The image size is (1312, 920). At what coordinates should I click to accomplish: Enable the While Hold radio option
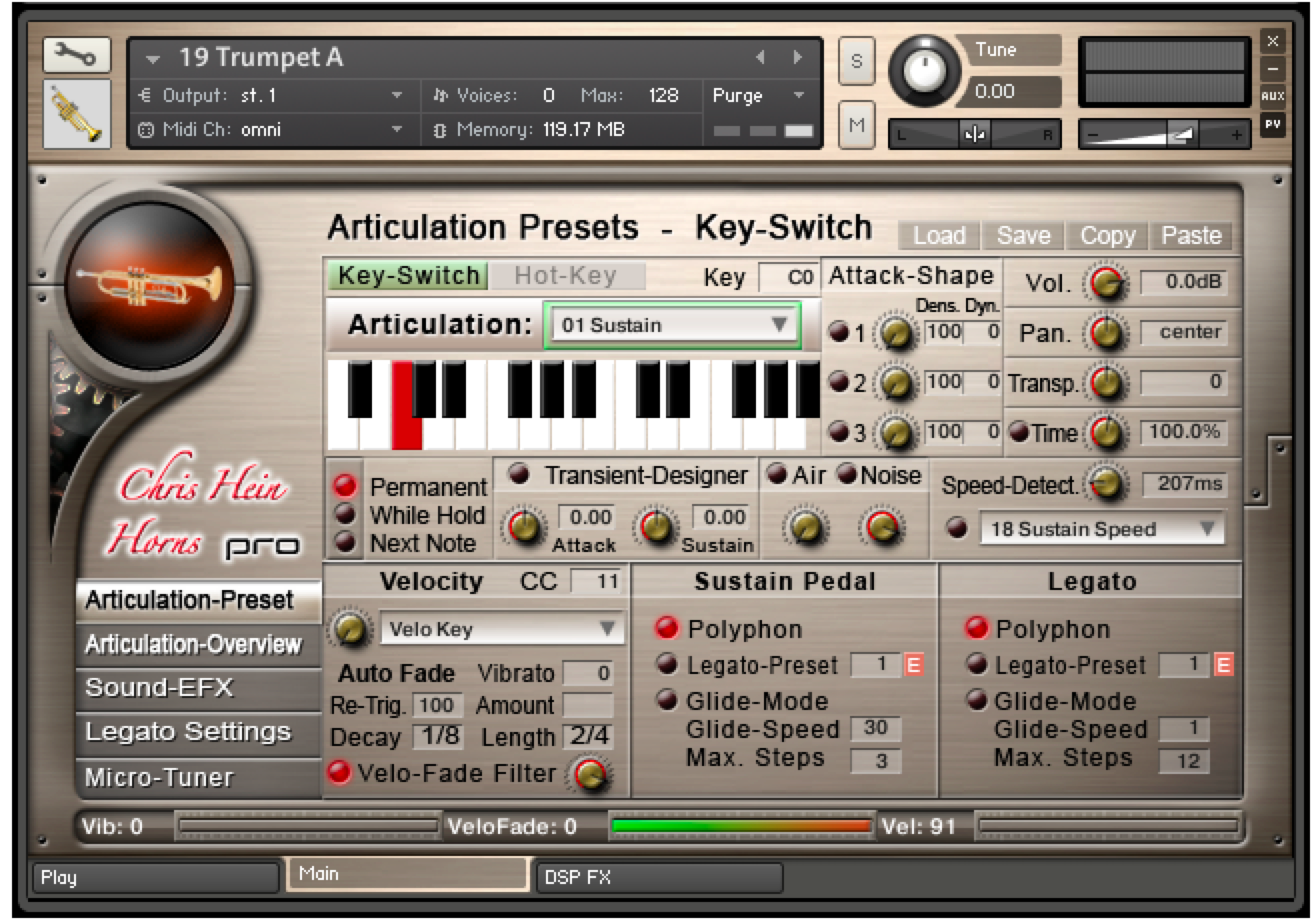[x=345, y=515]
